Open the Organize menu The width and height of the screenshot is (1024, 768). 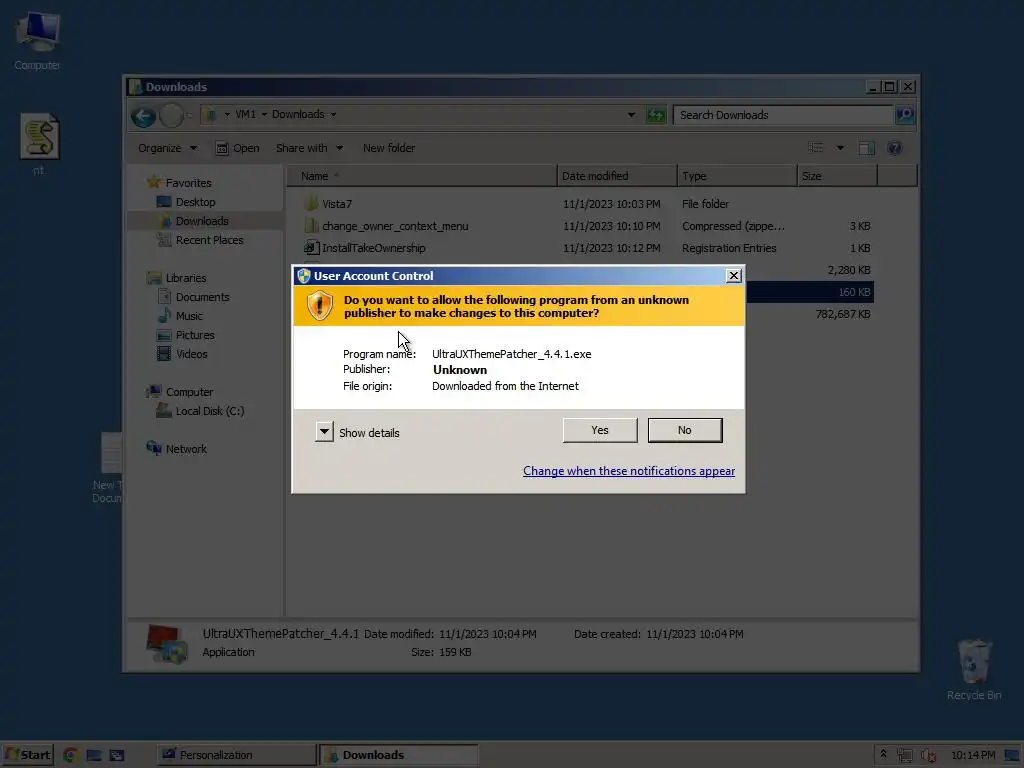point(167,148)
